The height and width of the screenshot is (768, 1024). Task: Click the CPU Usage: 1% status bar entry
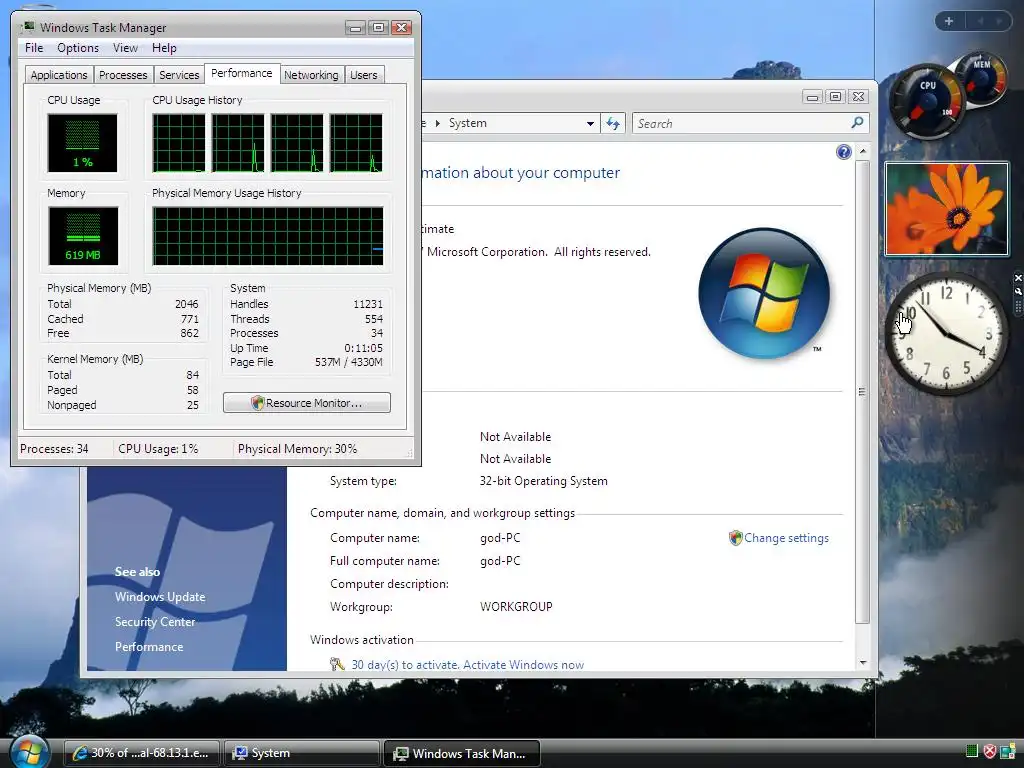click(x=158, y=449)
